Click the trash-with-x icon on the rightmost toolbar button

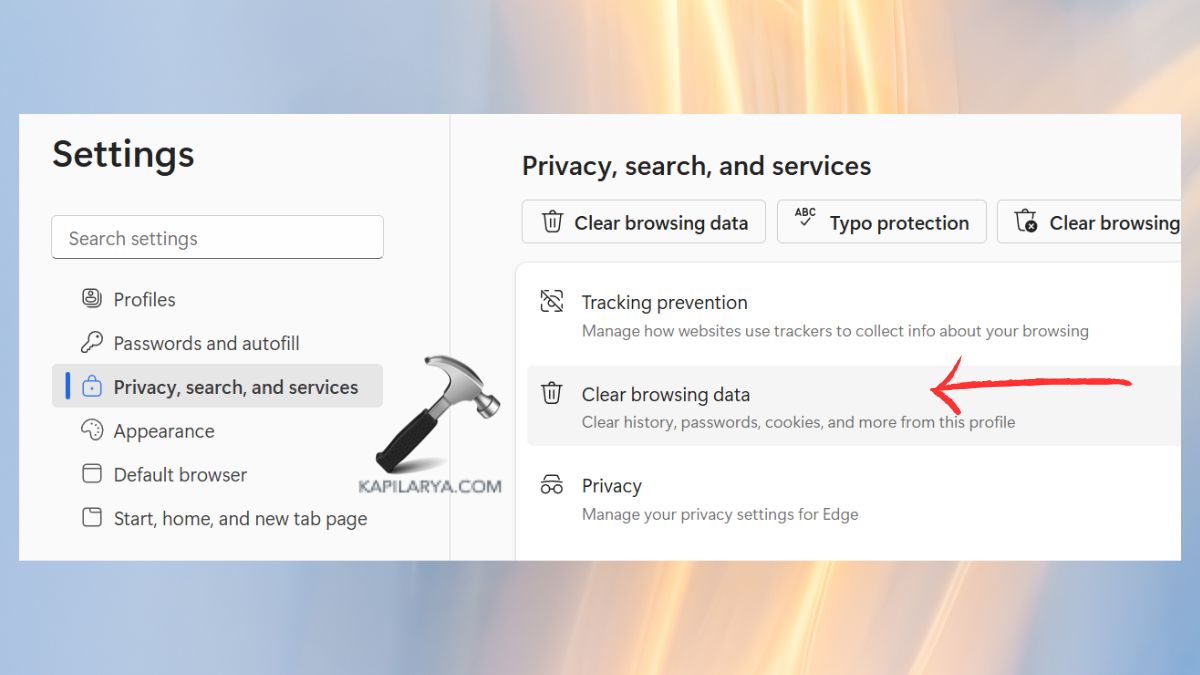pos(1027,221)
